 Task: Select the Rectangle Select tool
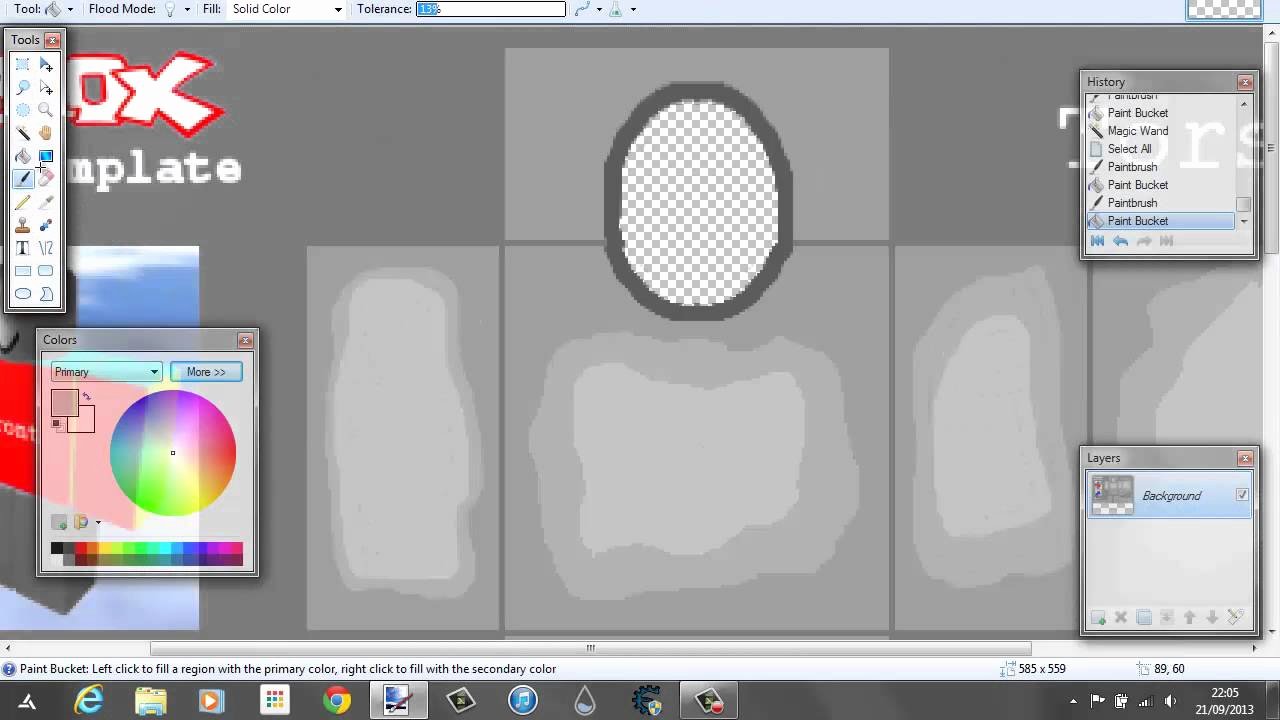click(23, 64)
